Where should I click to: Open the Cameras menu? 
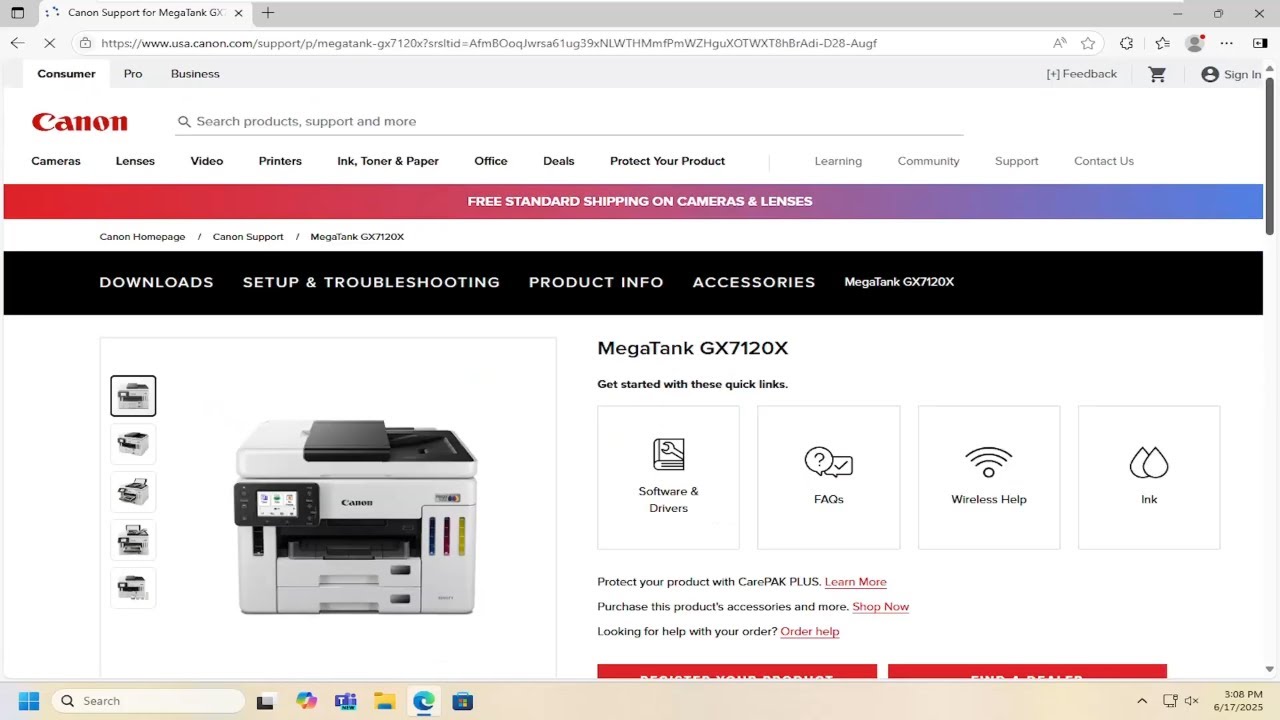56,161
